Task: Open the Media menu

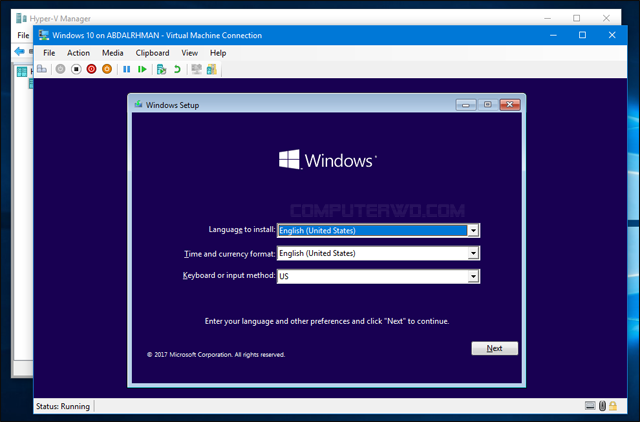Action: (x=113, y=53)
